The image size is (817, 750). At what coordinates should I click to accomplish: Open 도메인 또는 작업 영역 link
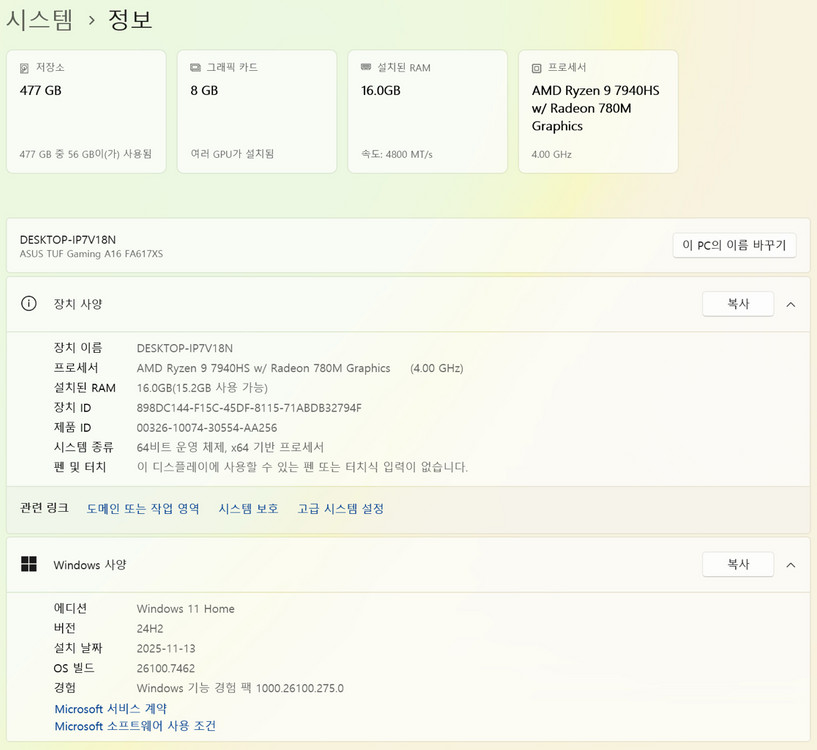pos(143,509)
